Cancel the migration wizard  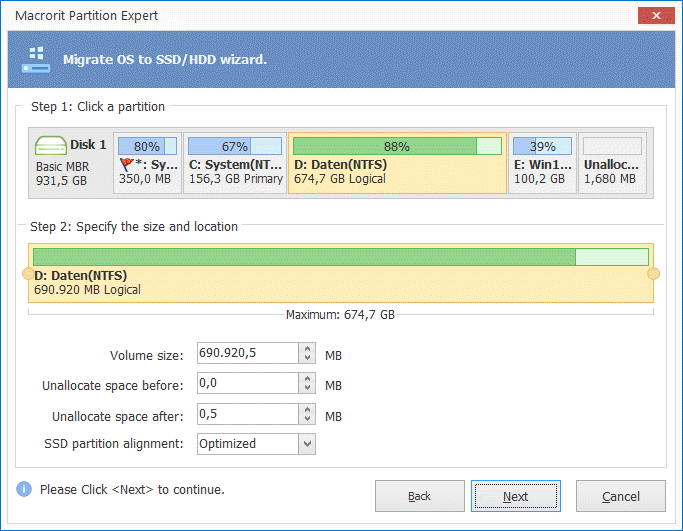[621, 496]
